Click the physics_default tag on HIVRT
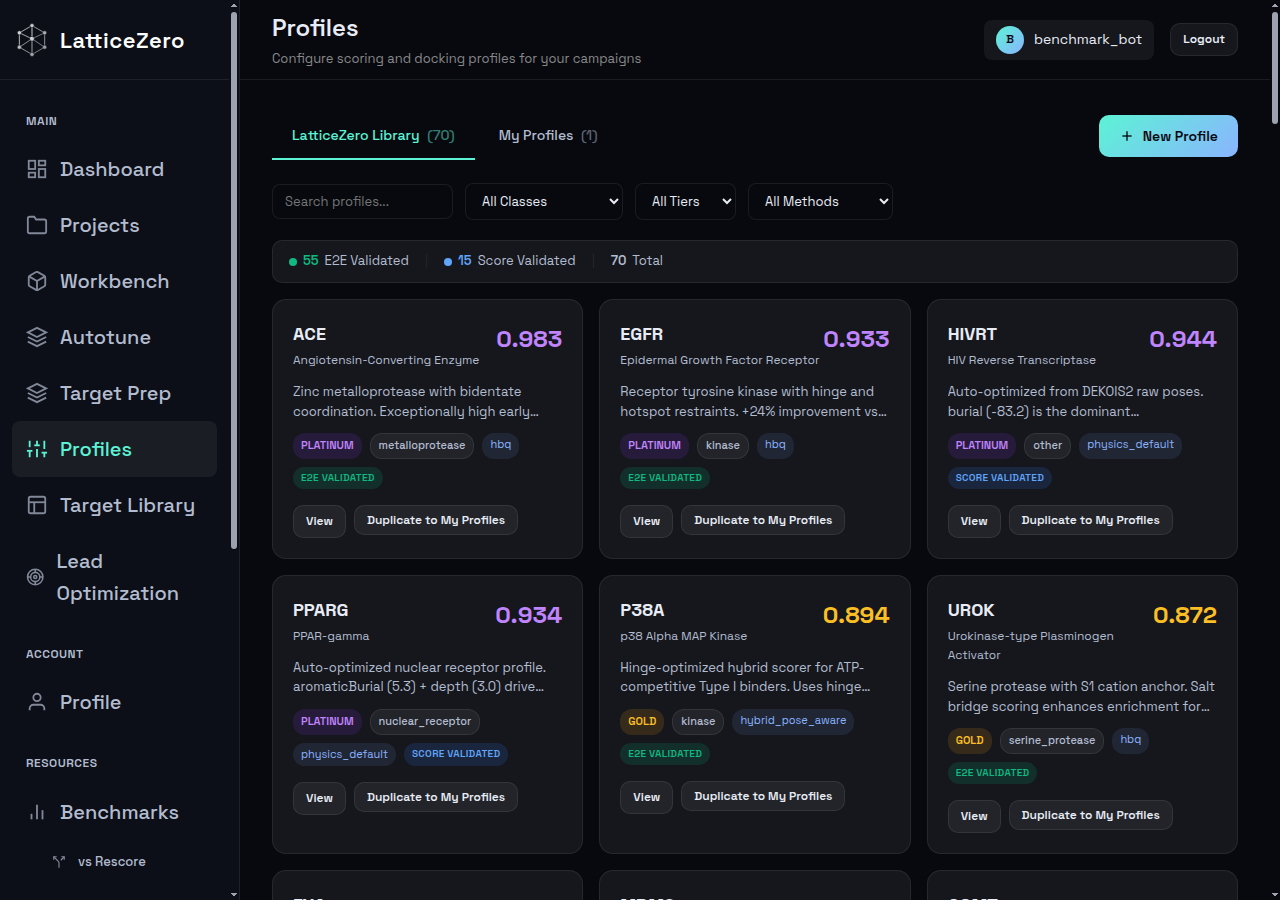Screen dimensions: 1280x900 tap(1130, 445)
